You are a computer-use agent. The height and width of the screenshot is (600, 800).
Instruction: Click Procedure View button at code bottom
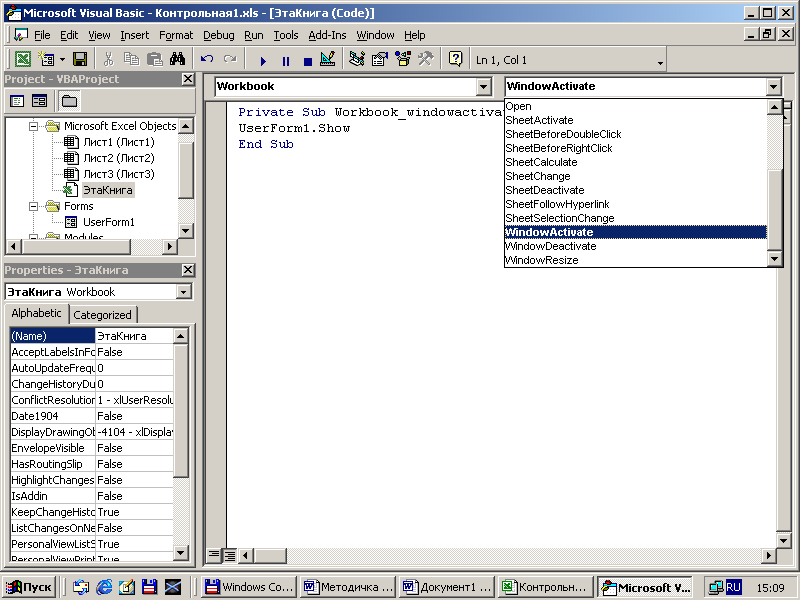click(x=214, y=555)
